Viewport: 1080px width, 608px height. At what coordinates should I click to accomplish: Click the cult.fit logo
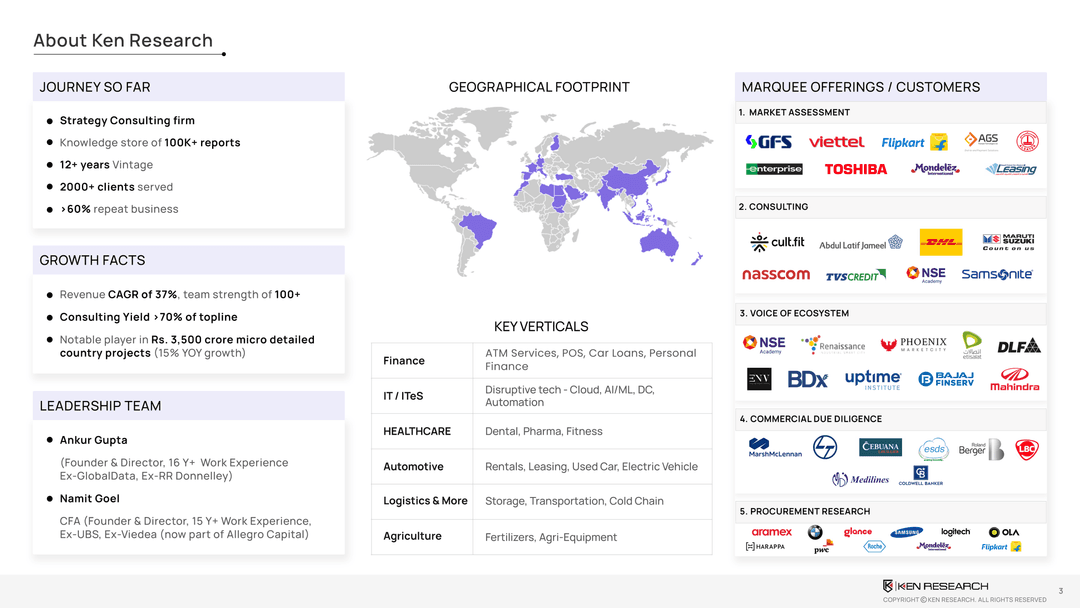coord(777,242)
